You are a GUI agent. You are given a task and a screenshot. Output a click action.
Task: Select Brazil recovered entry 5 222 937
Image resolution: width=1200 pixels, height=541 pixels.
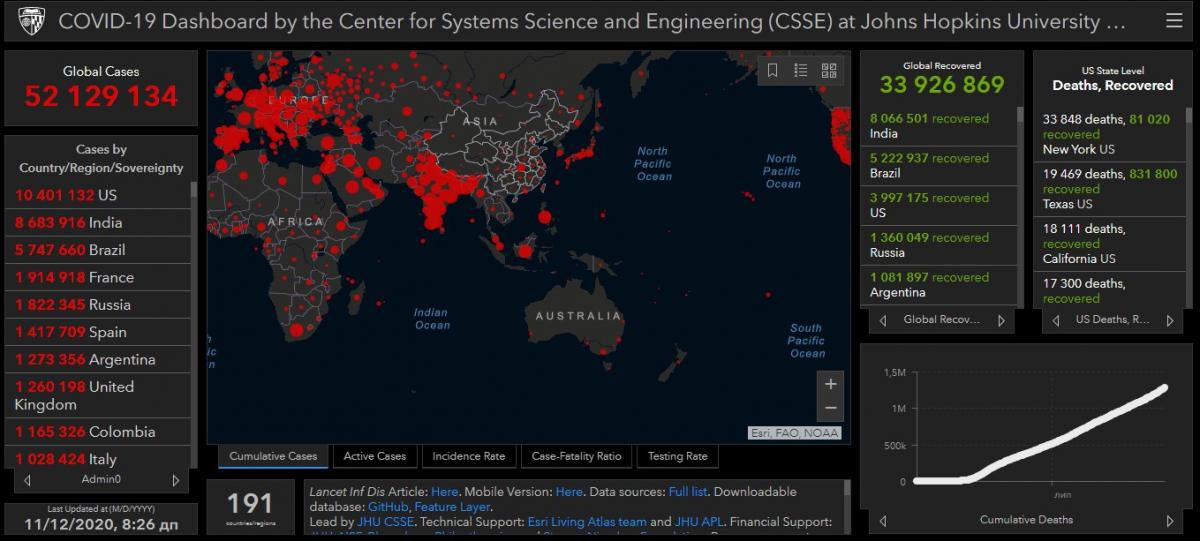pos(938,166)
